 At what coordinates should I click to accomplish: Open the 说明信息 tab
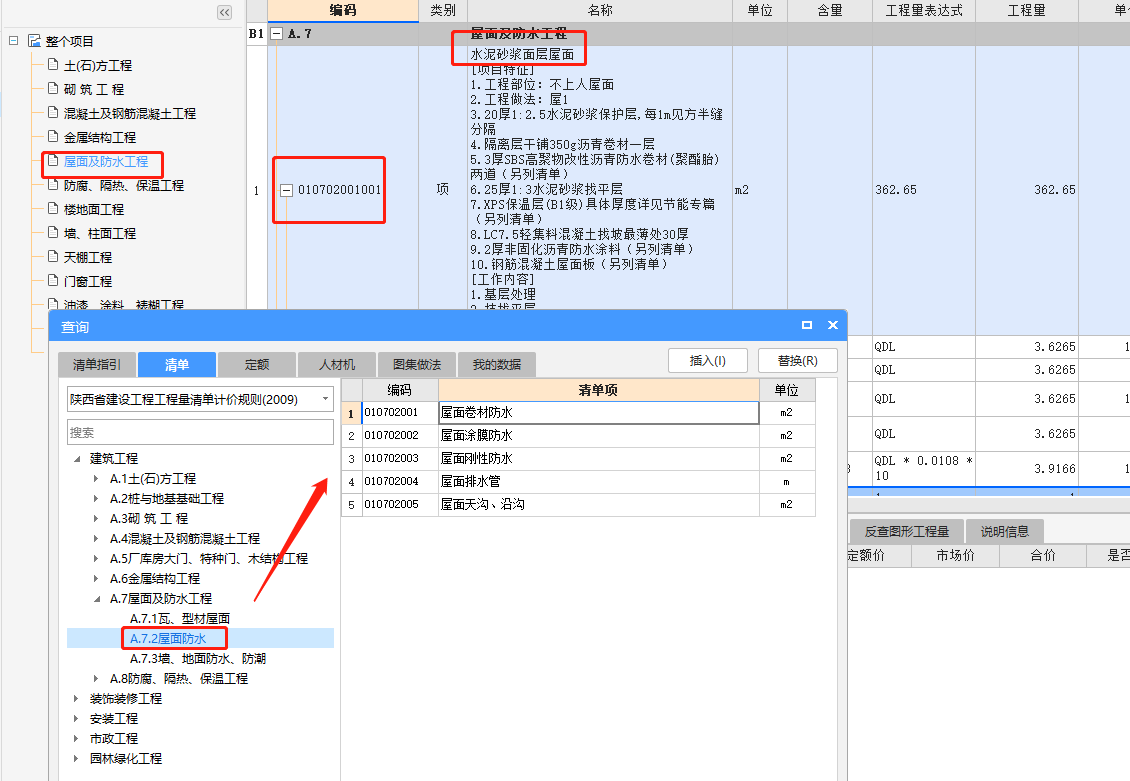[1005, 532]
